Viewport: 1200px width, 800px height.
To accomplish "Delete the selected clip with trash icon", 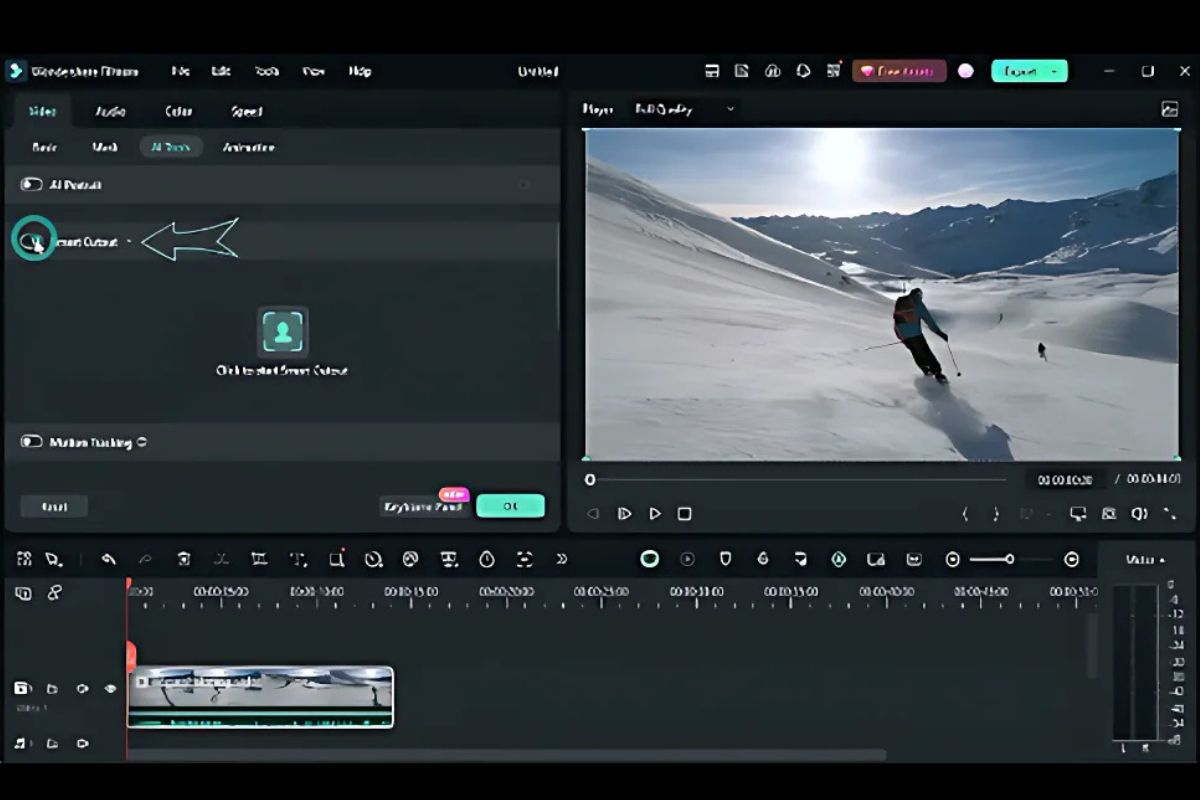I will (x=184, y=559).
